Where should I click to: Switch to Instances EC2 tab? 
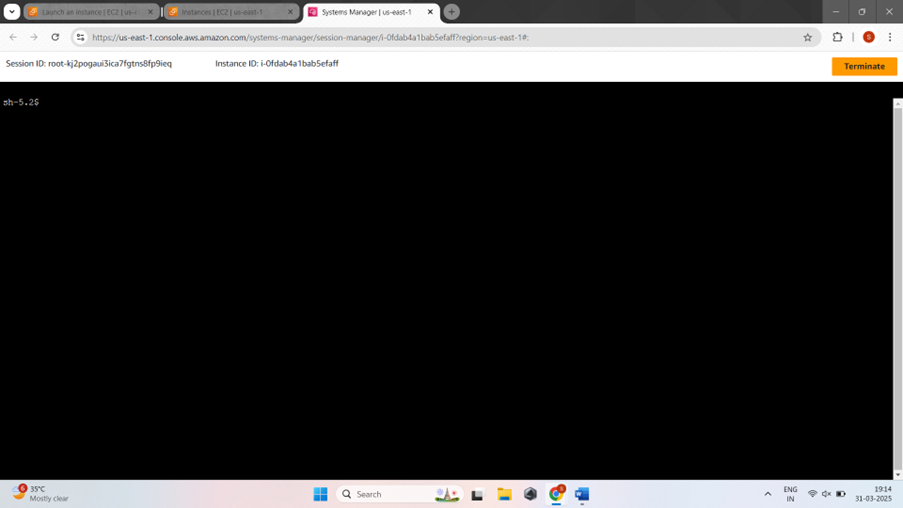tap(231, 12)
